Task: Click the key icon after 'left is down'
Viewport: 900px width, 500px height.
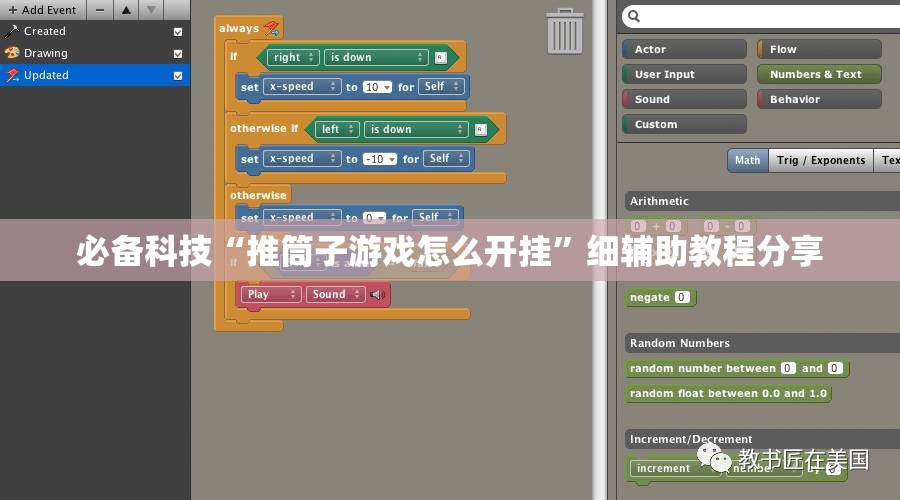Action: (x=480, y=130)
